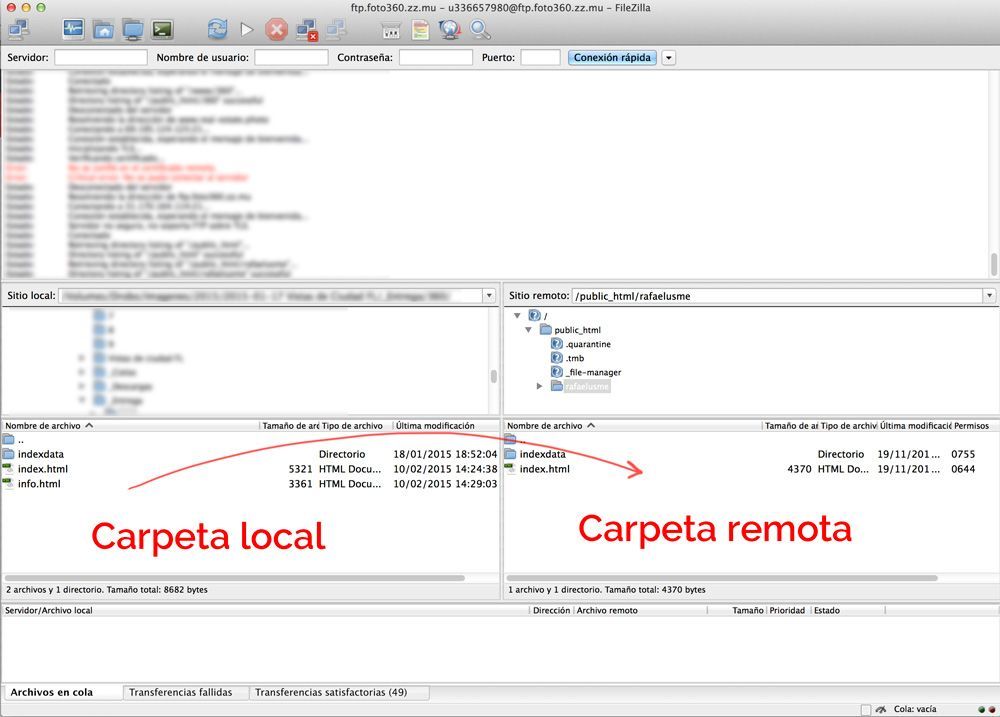This screenshot has height=717, width=1000.
Task: Toggle the local directory tree view
Action: pos(103,29)
